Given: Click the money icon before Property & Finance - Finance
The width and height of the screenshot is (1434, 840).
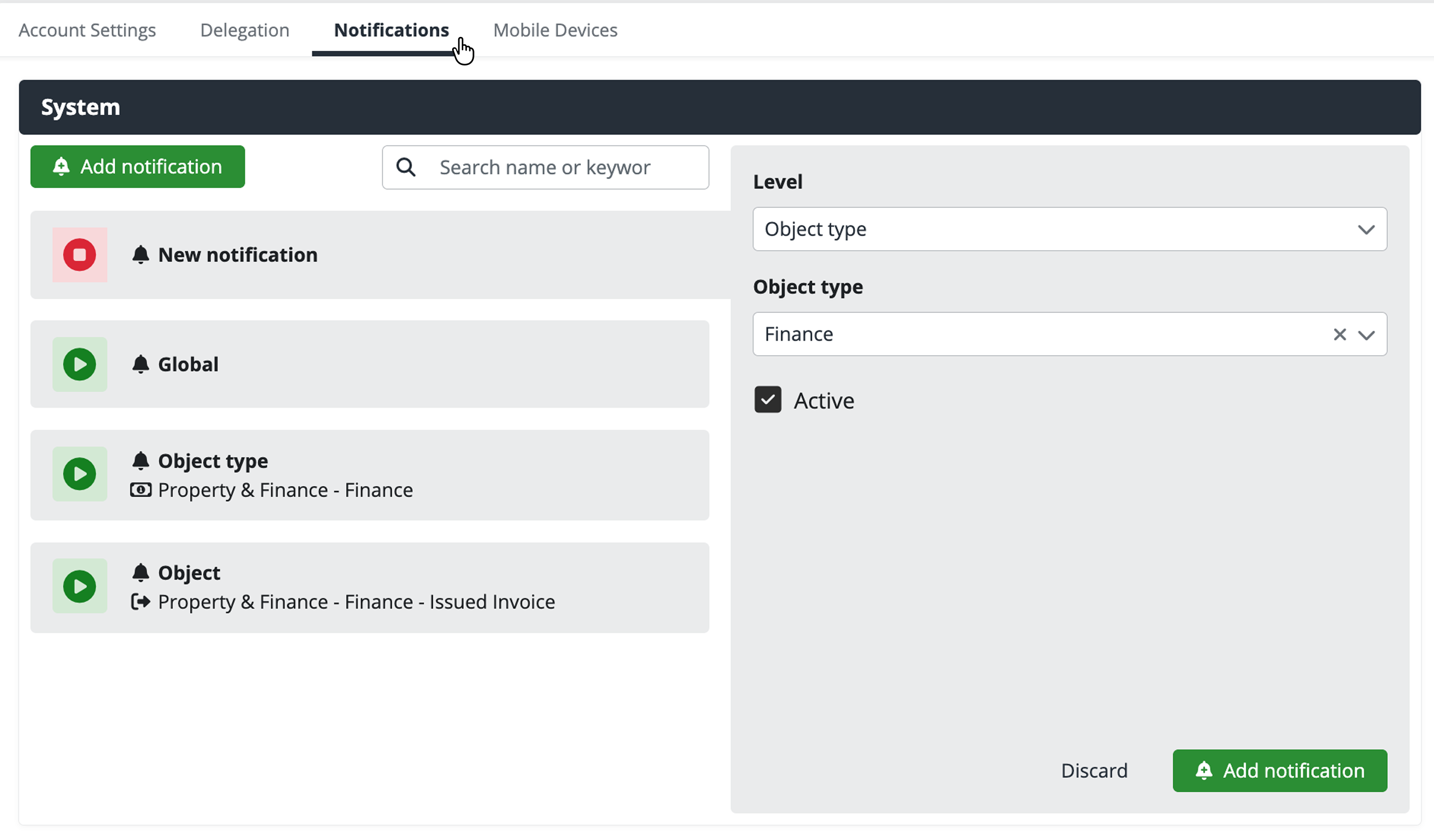Looking at the screenshot, I should tap(141, 490).
